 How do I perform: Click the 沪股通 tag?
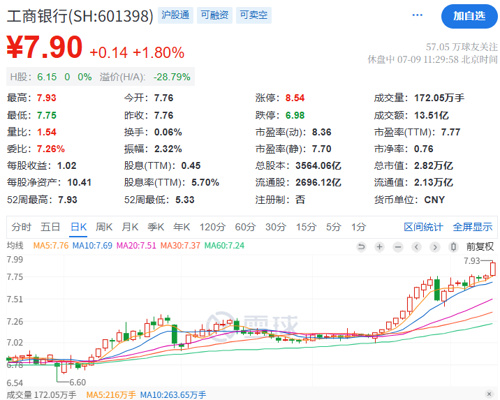click(x=175, y=15)
